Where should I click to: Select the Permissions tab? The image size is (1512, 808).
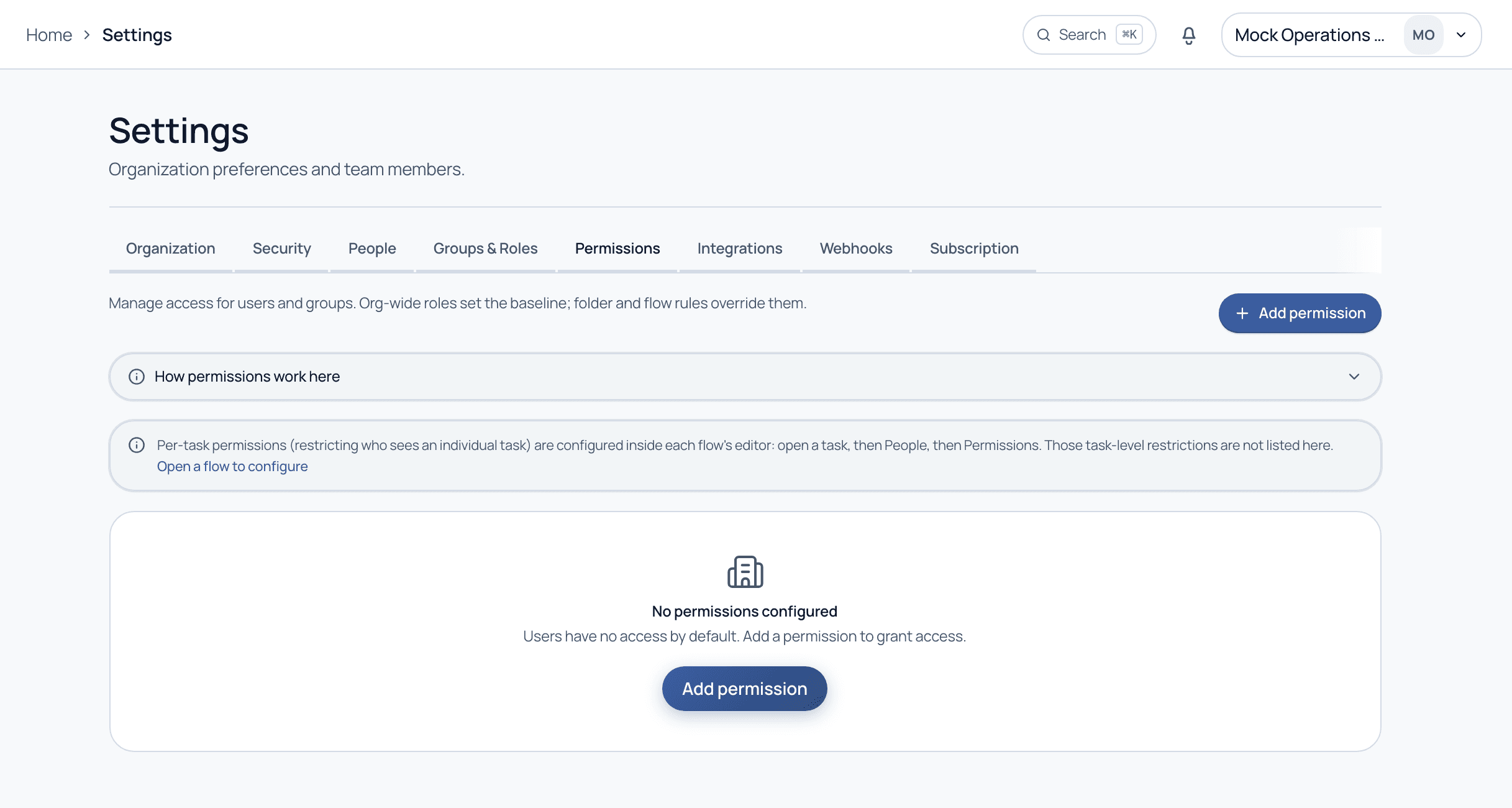click(617, 249)
